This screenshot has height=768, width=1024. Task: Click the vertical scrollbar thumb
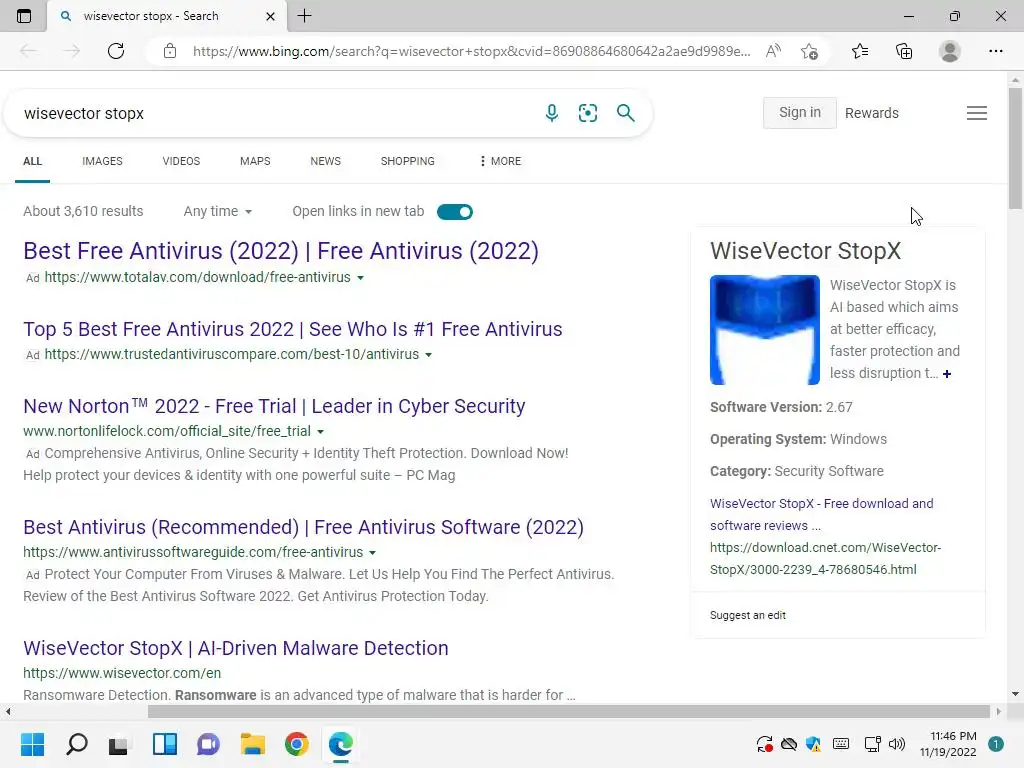tap(1015, 149)
